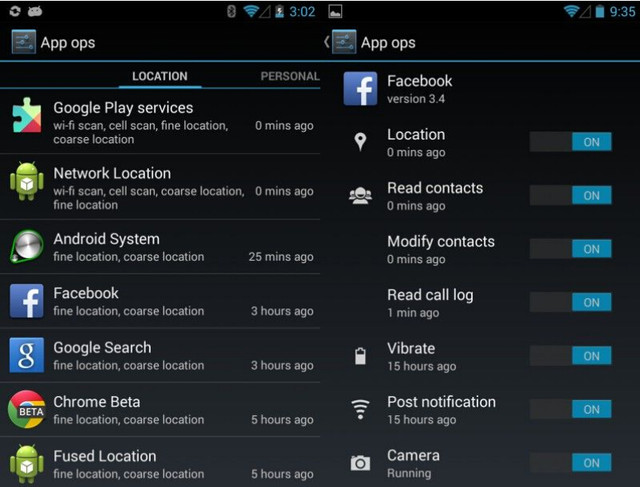Tap the 'version 3.4' text
Screen dimensions: 640x487
[416, 99]
